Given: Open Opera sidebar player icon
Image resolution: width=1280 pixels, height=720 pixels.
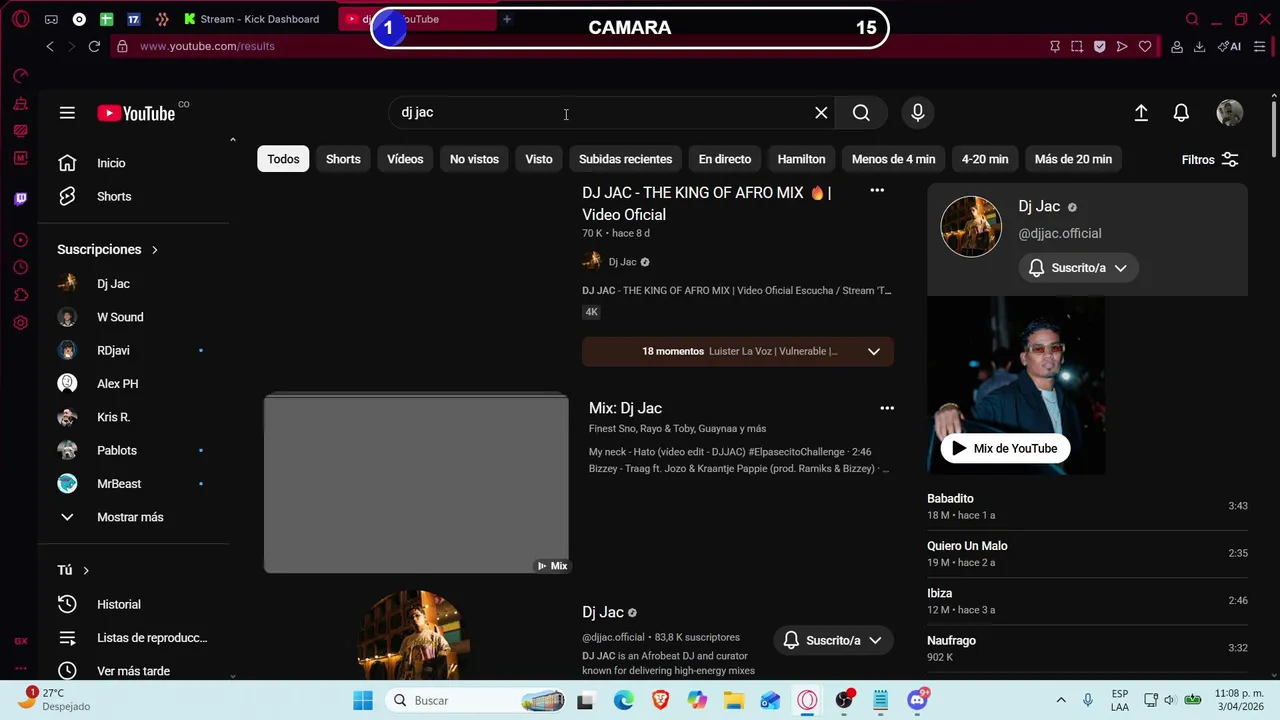Looking at the screenshot, I should tap(20, 240).
